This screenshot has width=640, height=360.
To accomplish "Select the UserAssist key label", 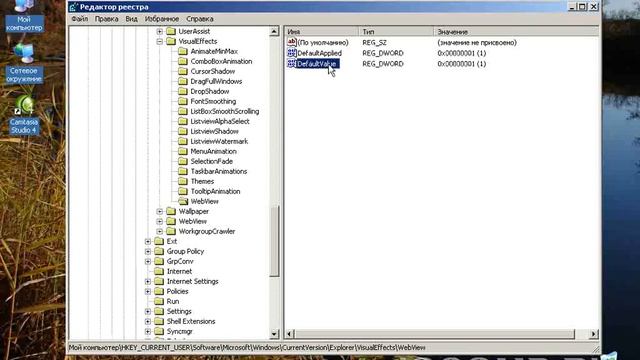I will coord(194,31).
